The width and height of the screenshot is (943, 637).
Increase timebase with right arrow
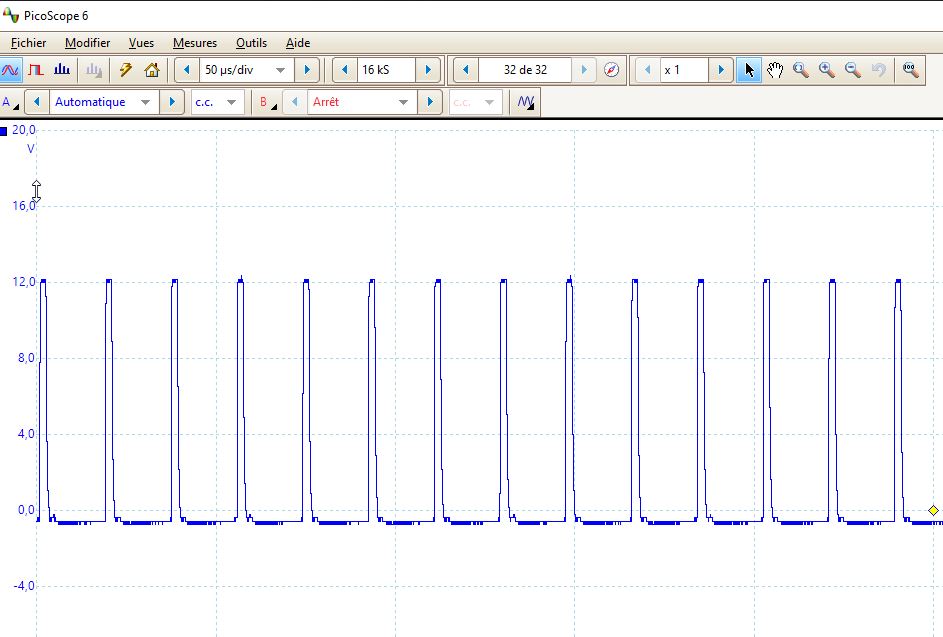point(307,70)
